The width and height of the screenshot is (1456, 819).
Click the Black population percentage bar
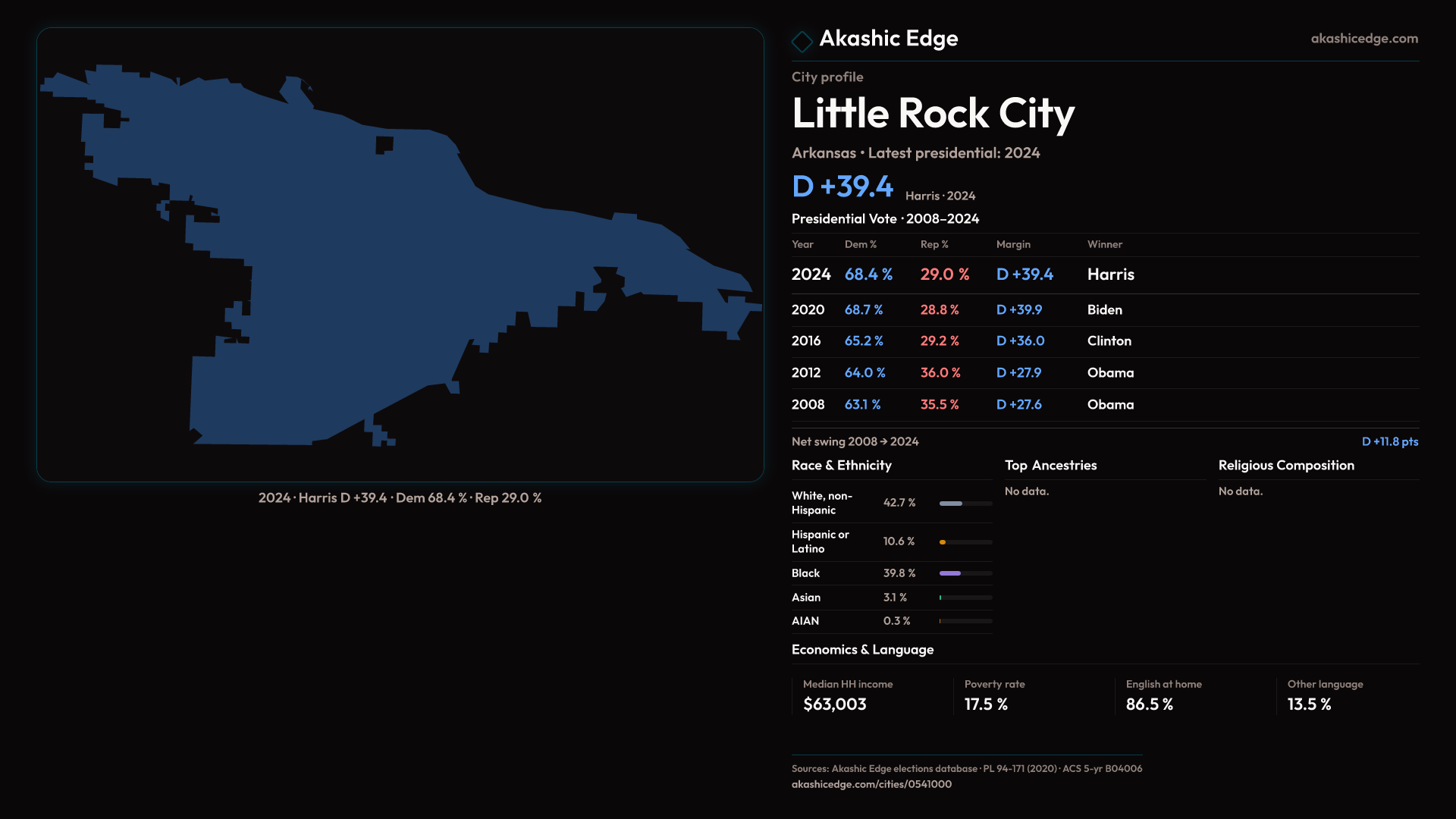(965, 573)
